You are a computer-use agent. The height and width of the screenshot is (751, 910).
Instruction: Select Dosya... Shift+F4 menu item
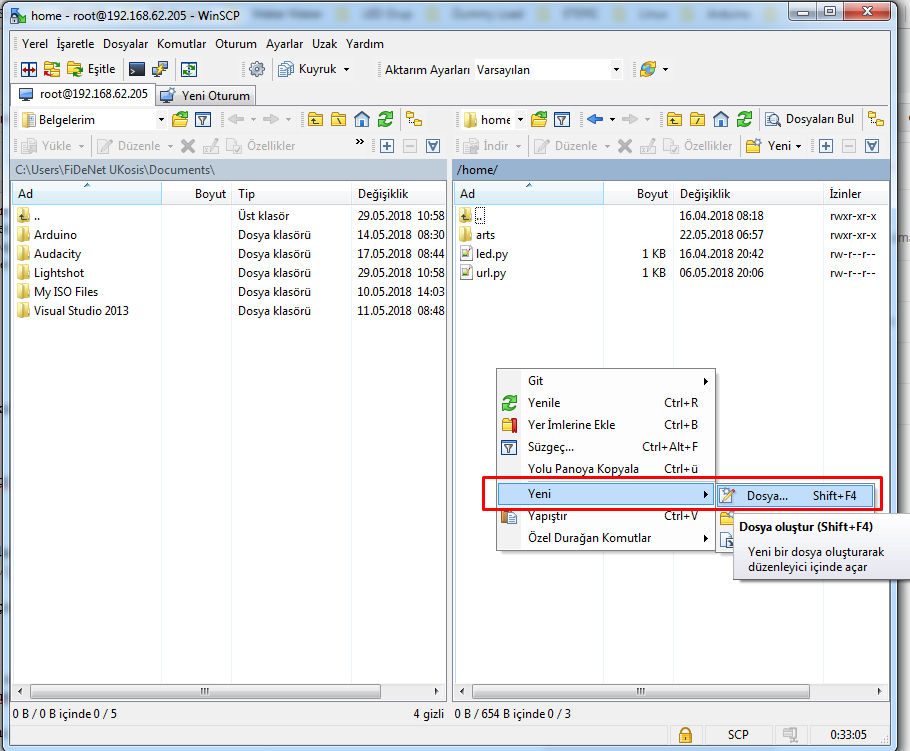click(x=795, y=496)
